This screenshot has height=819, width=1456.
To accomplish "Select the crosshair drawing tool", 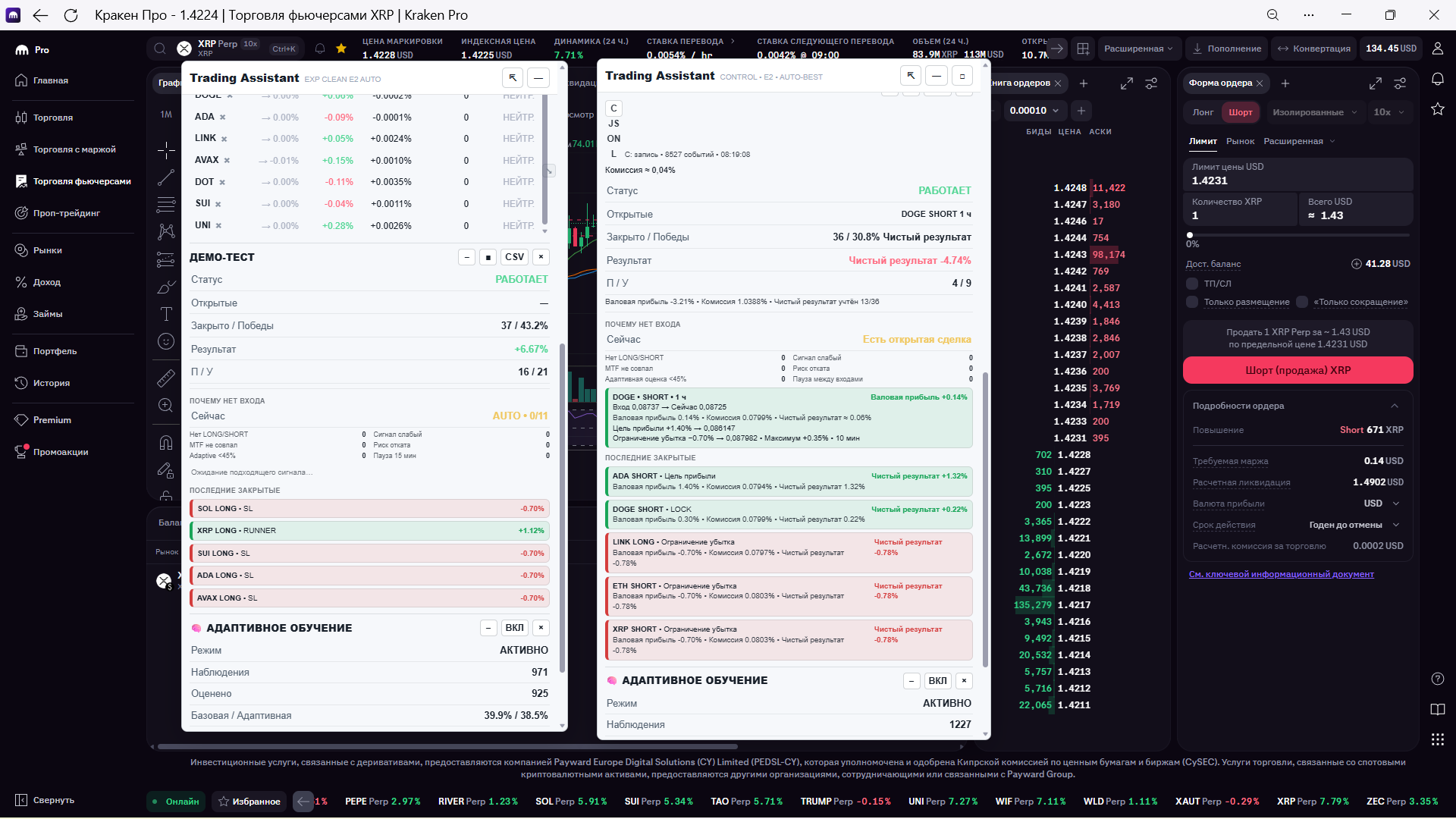I will pyautogui.click(x=166, y=149).
